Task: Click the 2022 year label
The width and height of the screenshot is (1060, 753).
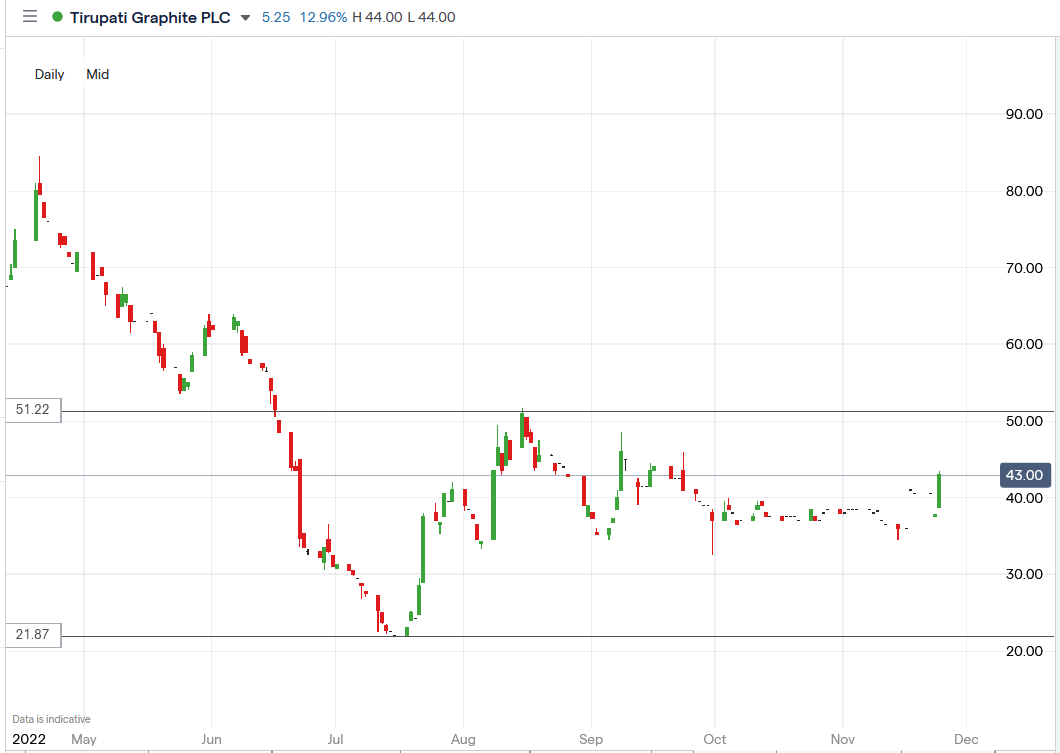Action: click(x=29, y=739)
